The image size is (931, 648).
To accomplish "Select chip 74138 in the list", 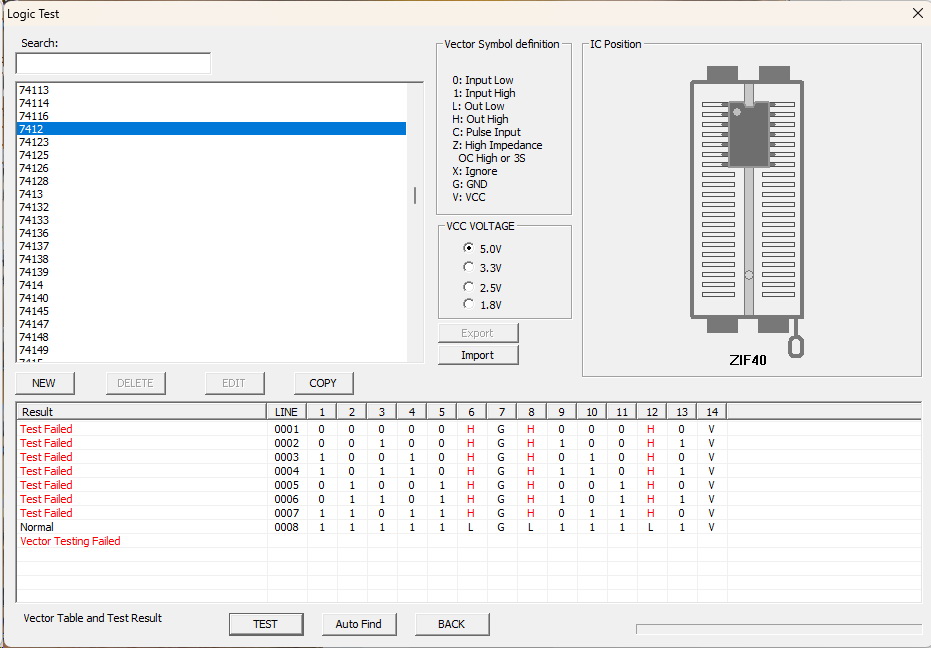I will (x=34, y=259).
